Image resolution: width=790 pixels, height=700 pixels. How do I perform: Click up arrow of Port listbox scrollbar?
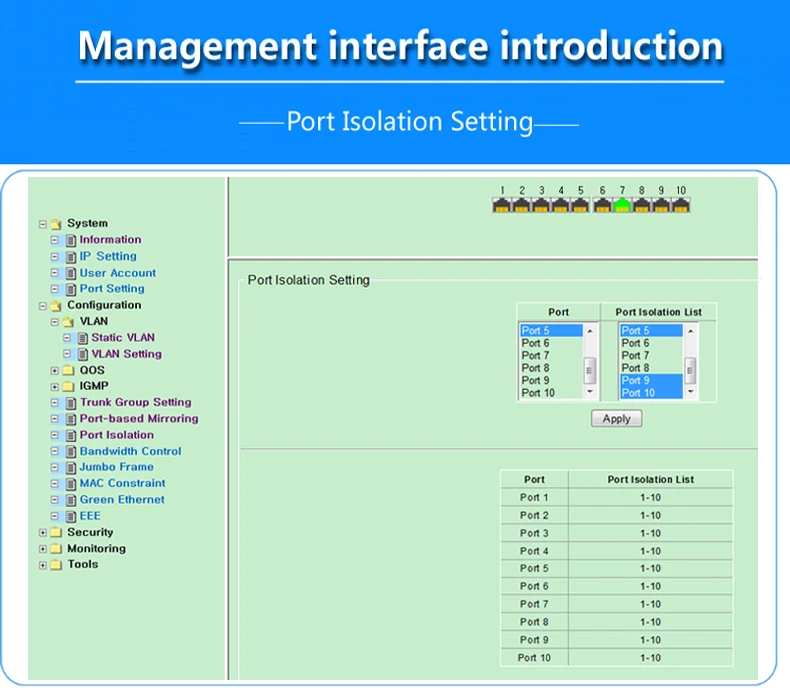coord(590,331)
